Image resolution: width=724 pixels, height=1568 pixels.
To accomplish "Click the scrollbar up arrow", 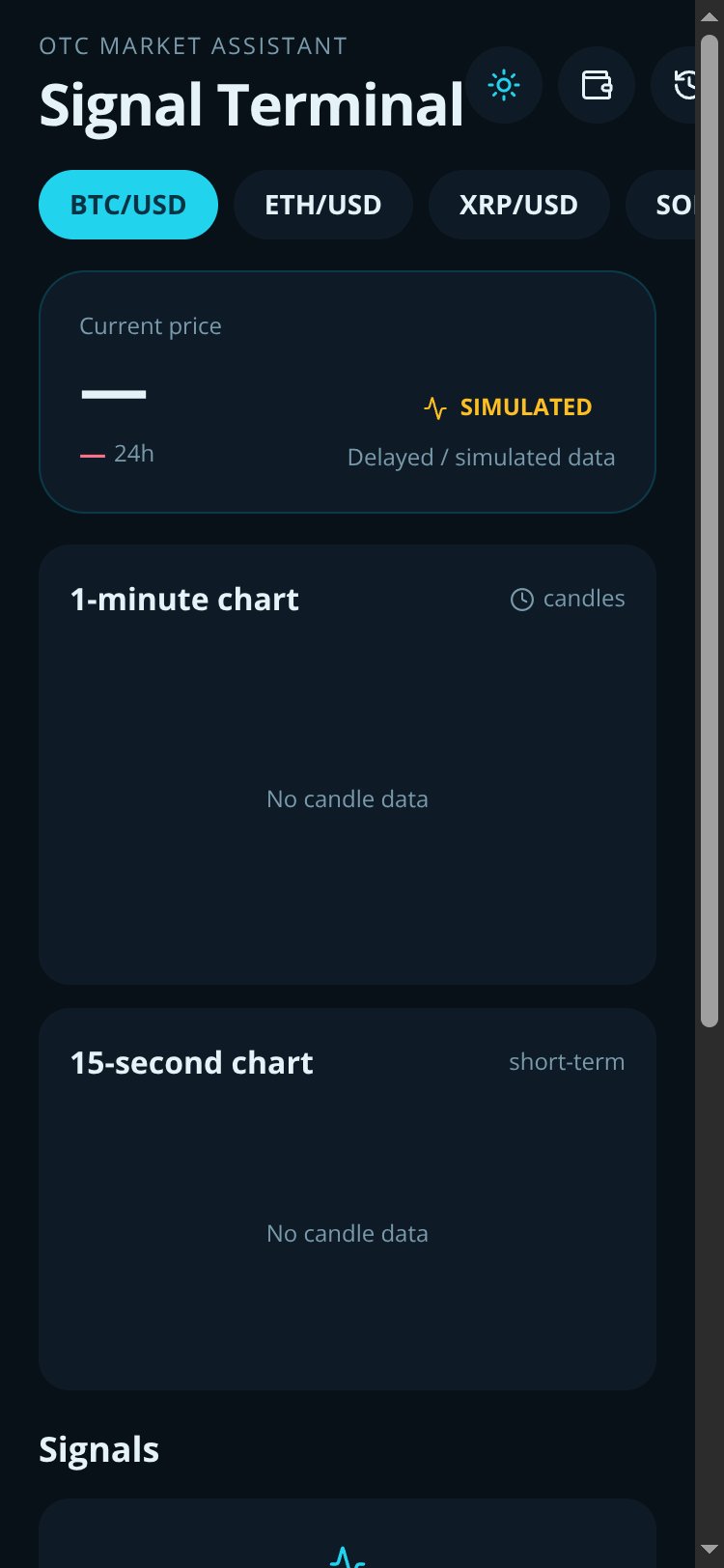I will [710, 16].
